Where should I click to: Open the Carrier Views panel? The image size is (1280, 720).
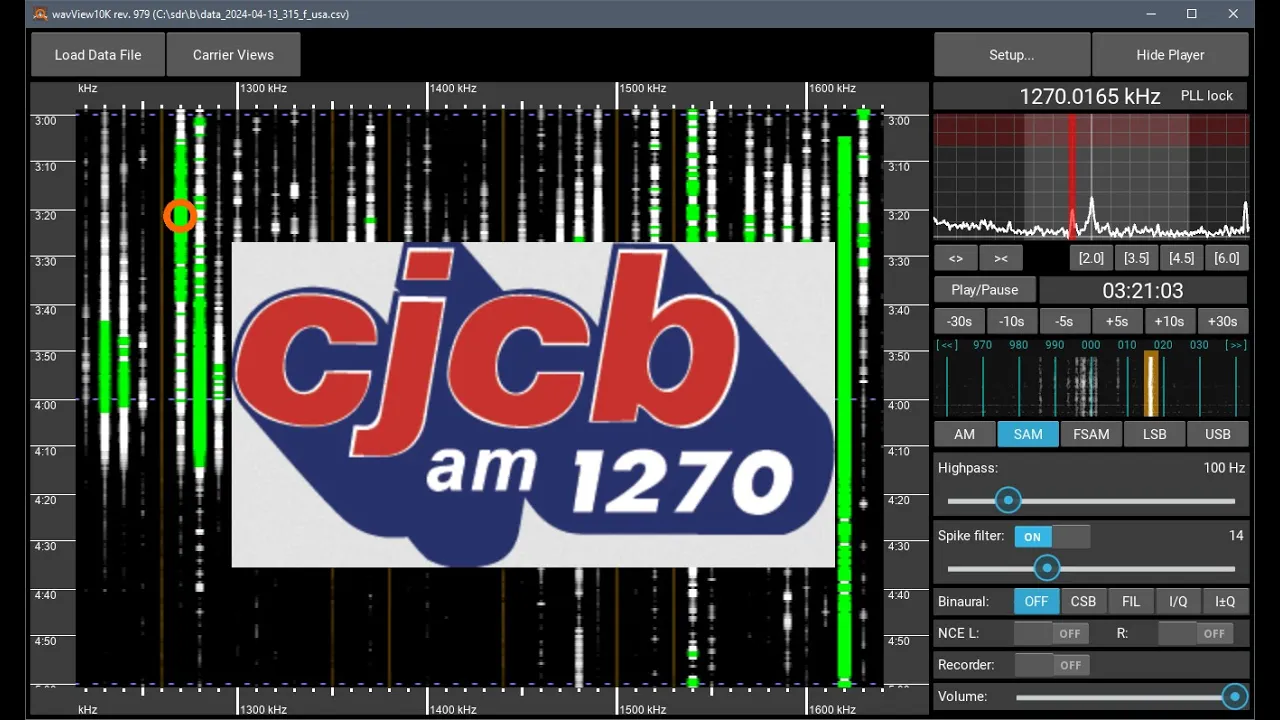(x=233, y=55)
